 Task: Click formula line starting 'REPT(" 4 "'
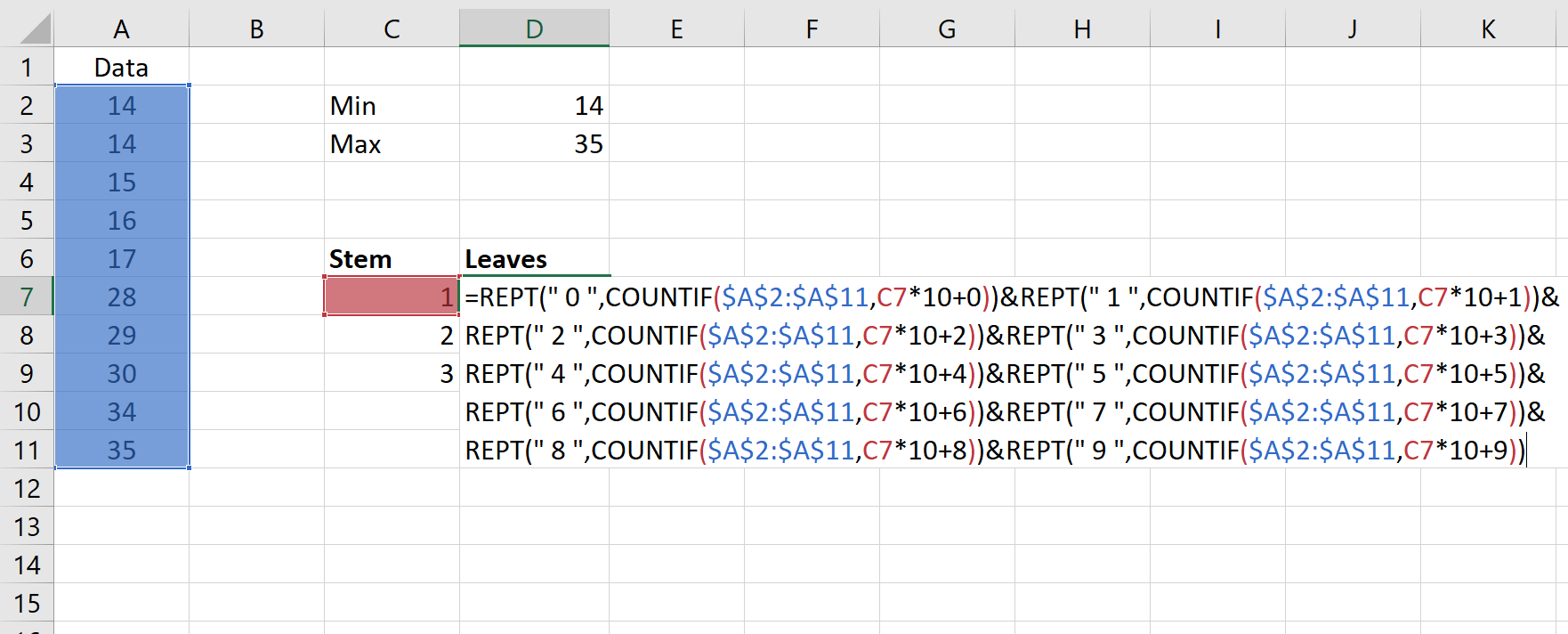tap(1006, 373)
